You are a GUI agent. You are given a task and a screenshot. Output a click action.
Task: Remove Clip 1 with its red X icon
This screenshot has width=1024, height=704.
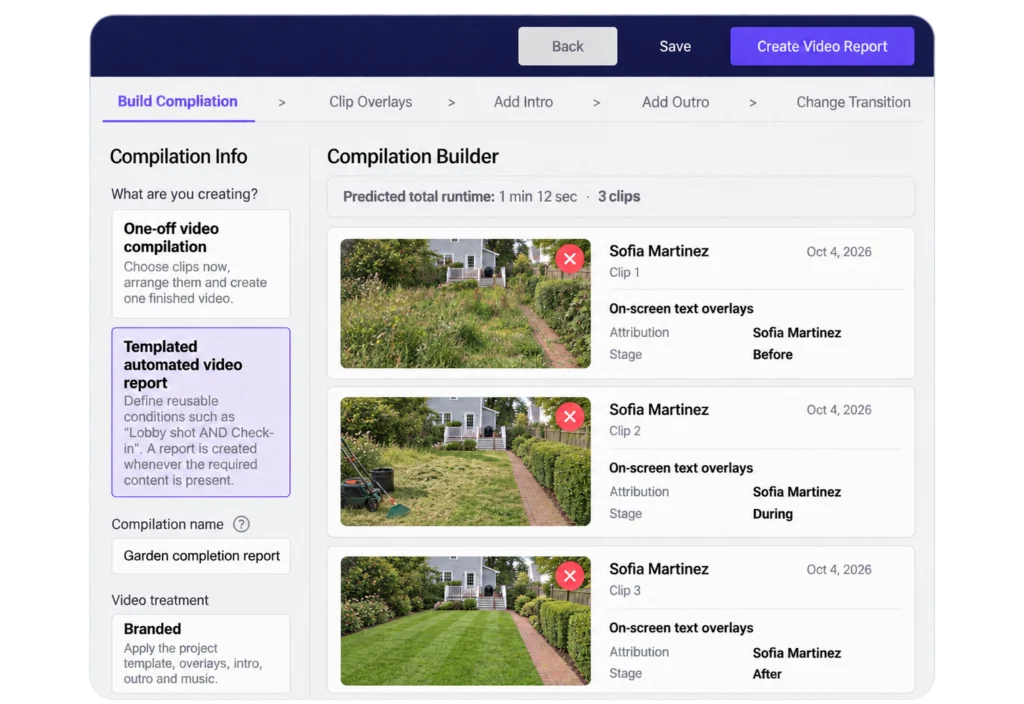(569, 259)
